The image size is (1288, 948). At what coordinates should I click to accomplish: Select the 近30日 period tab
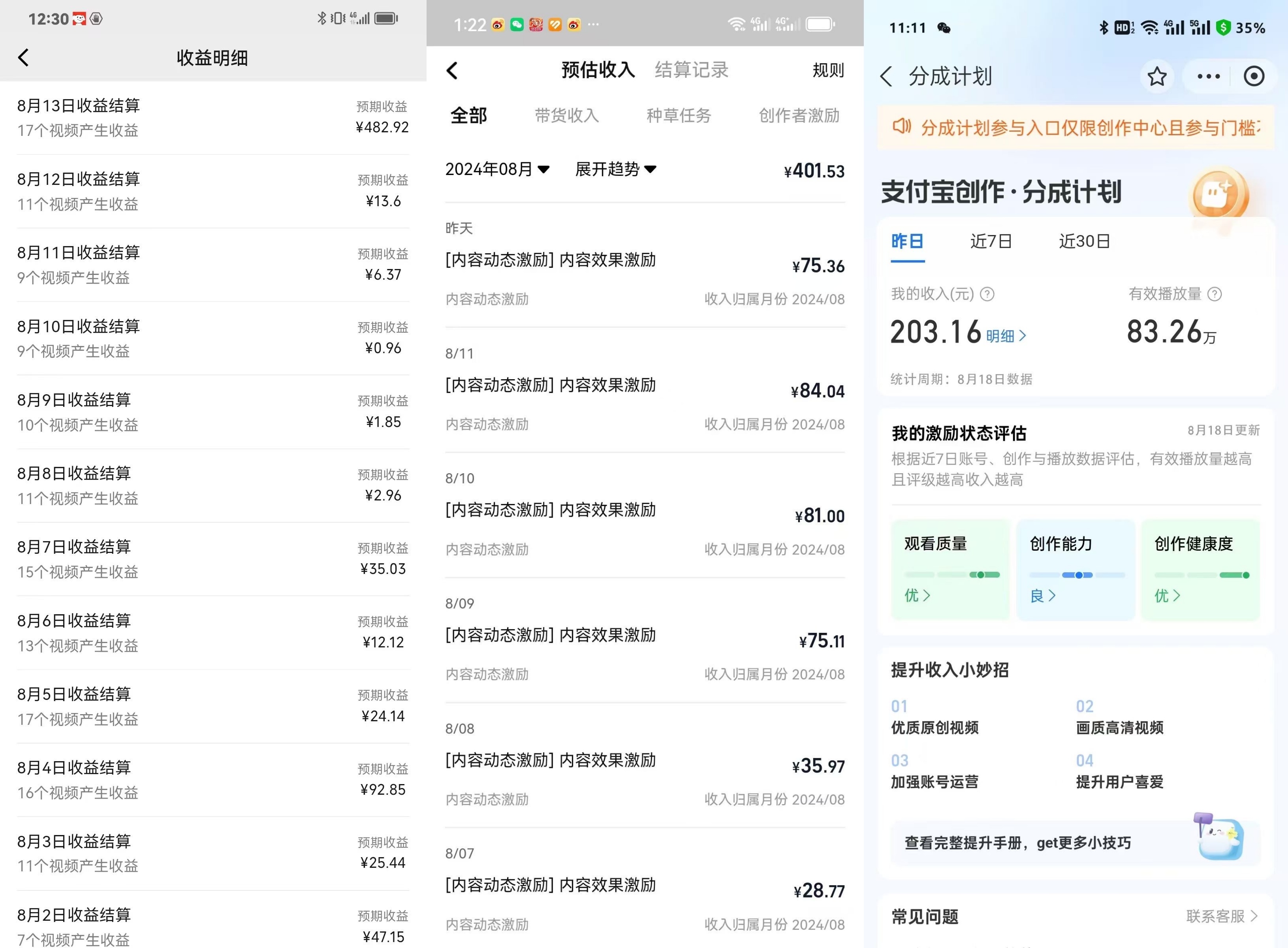[x=1084, y=241]
